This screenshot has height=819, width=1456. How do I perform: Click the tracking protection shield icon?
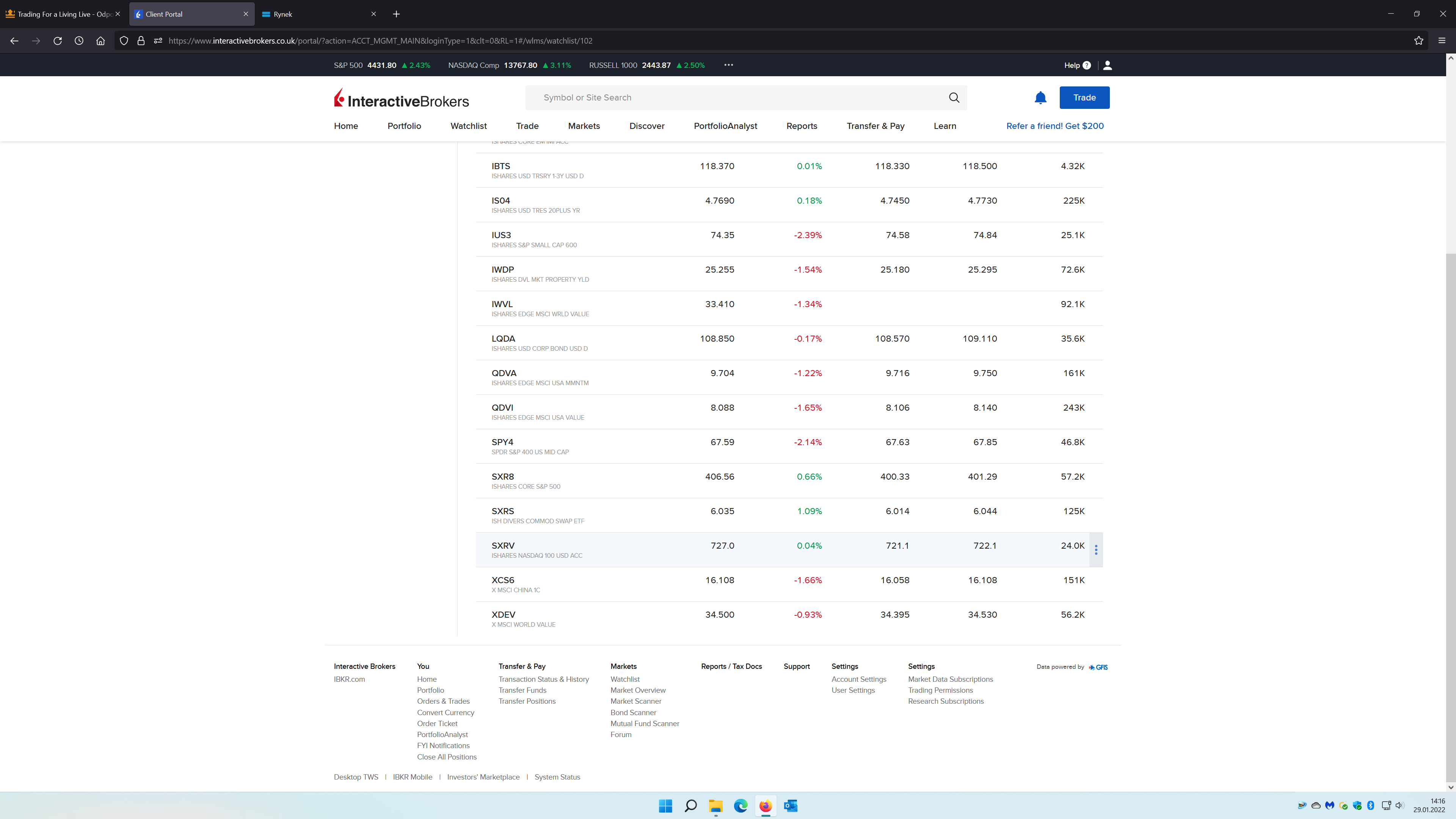click(x=124, y=41)
